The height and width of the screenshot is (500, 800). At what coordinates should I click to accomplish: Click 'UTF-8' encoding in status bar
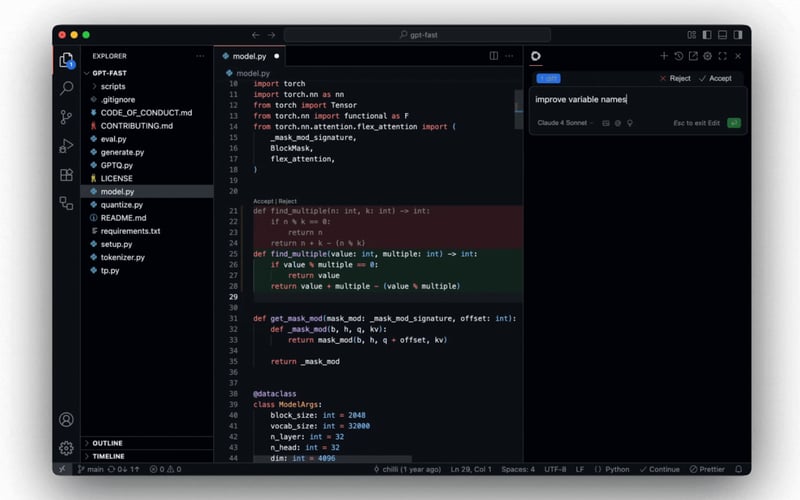pos(555,469)
